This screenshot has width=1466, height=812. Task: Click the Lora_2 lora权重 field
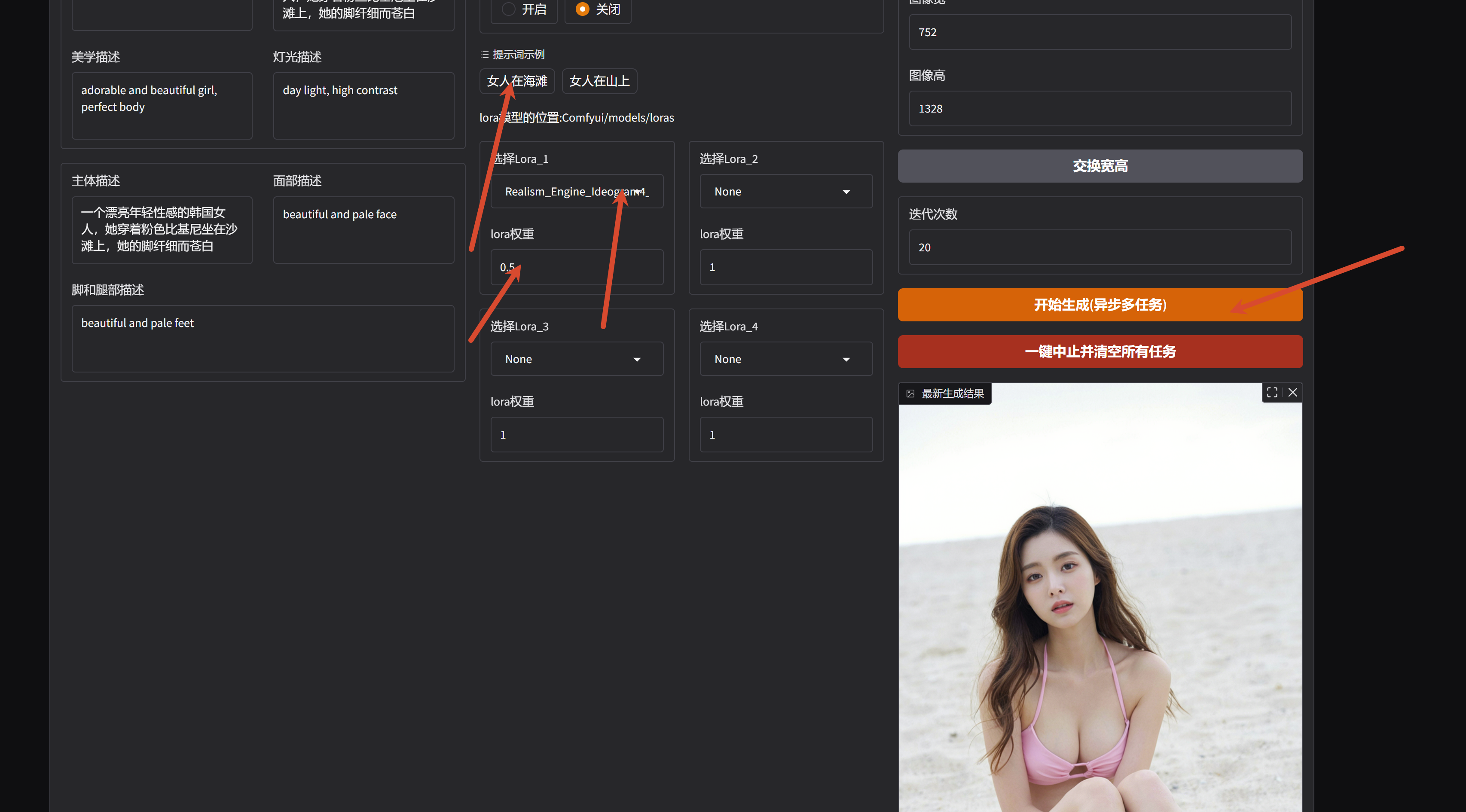tap(786, 267)
